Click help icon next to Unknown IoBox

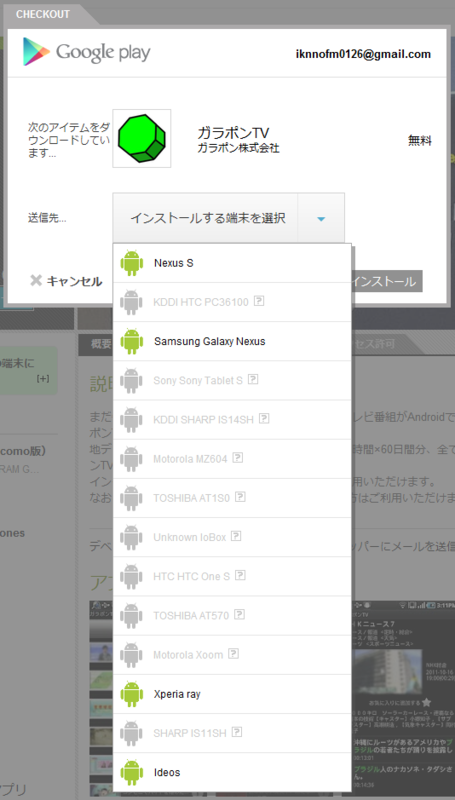[x=236, y=536]
